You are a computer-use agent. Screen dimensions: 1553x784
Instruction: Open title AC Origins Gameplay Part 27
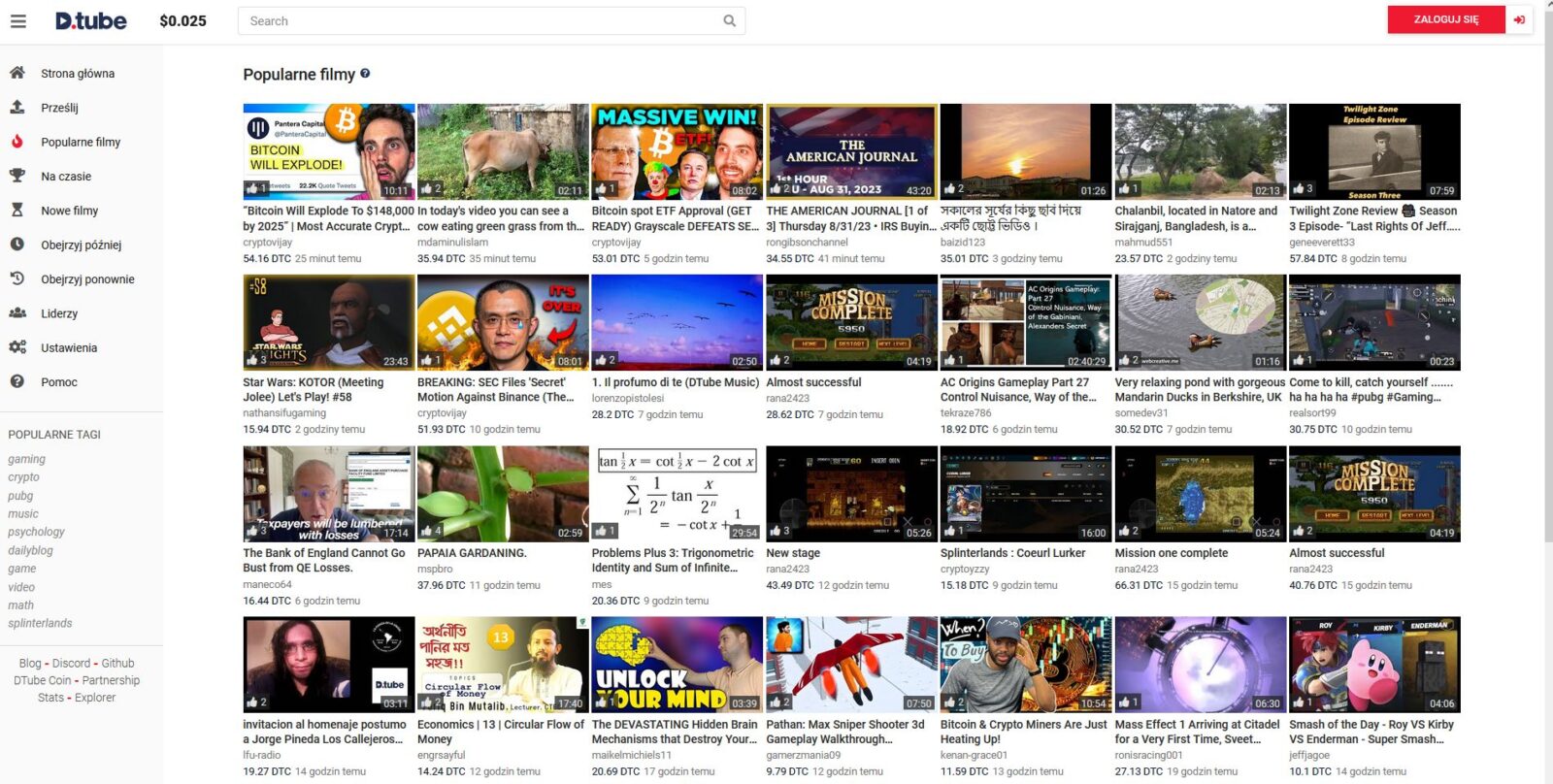point(1018,390)
